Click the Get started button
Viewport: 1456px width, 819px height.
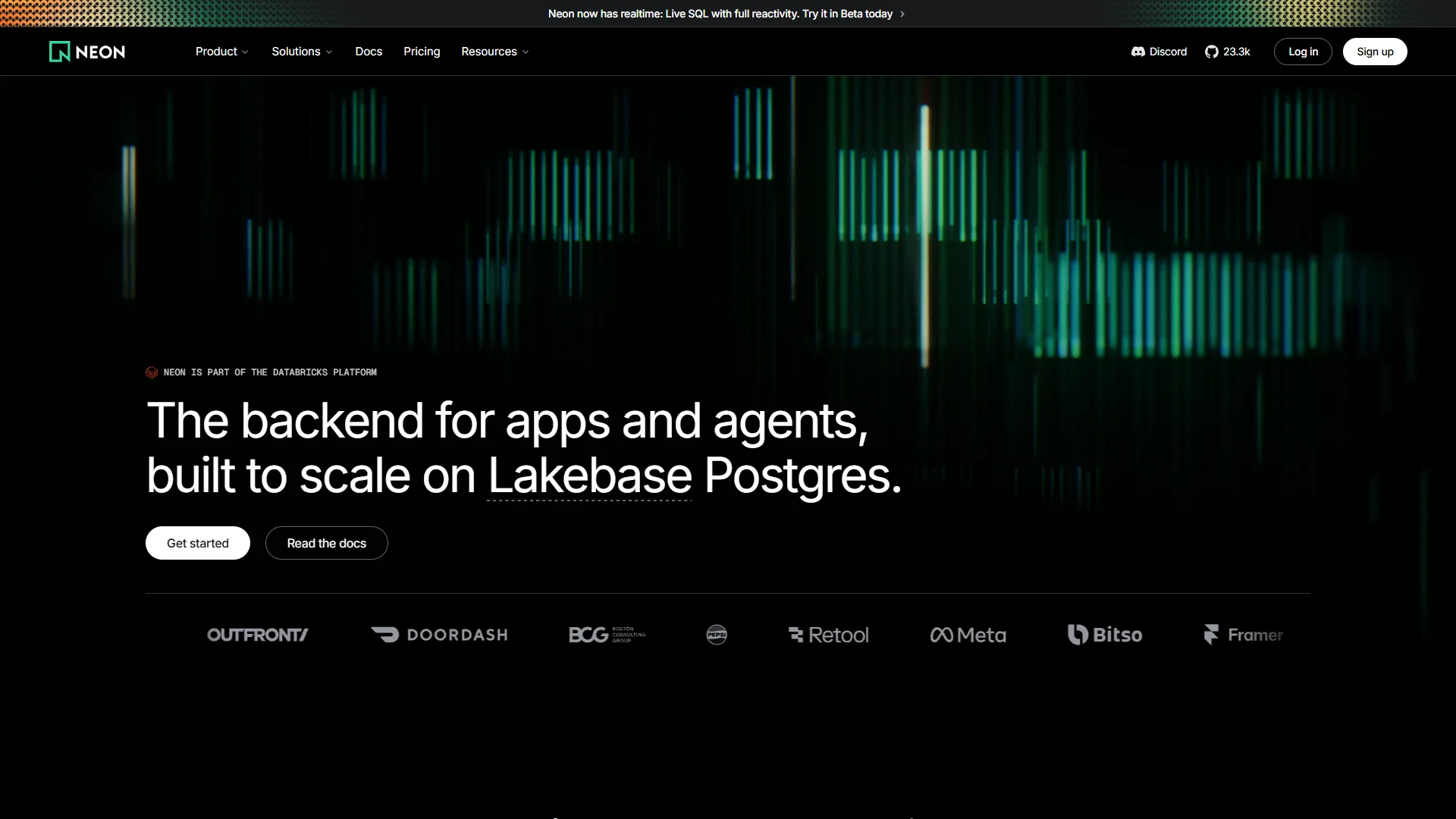[x=198, y=543]
